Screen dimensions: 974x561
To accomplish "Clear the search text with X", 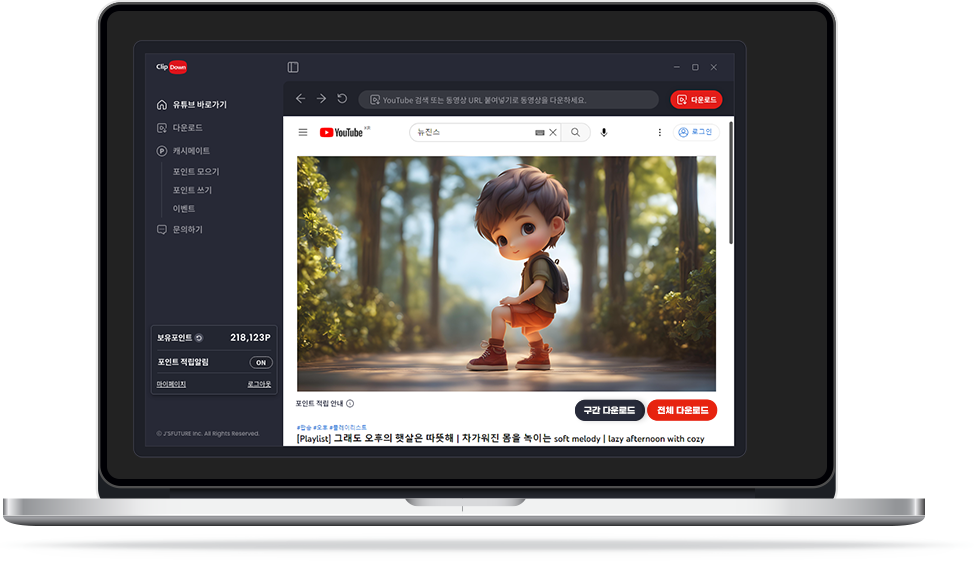I will [553, 132].
